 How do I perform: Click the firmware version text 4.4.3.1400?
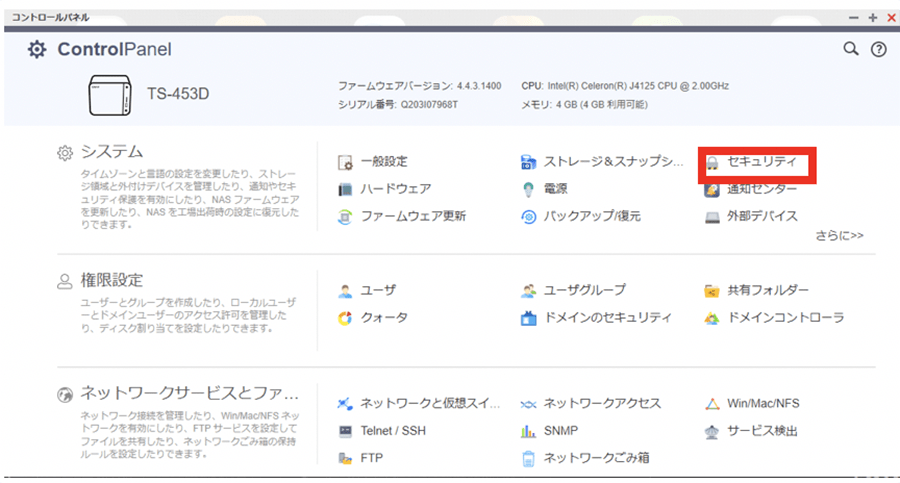tap(479, 86)
